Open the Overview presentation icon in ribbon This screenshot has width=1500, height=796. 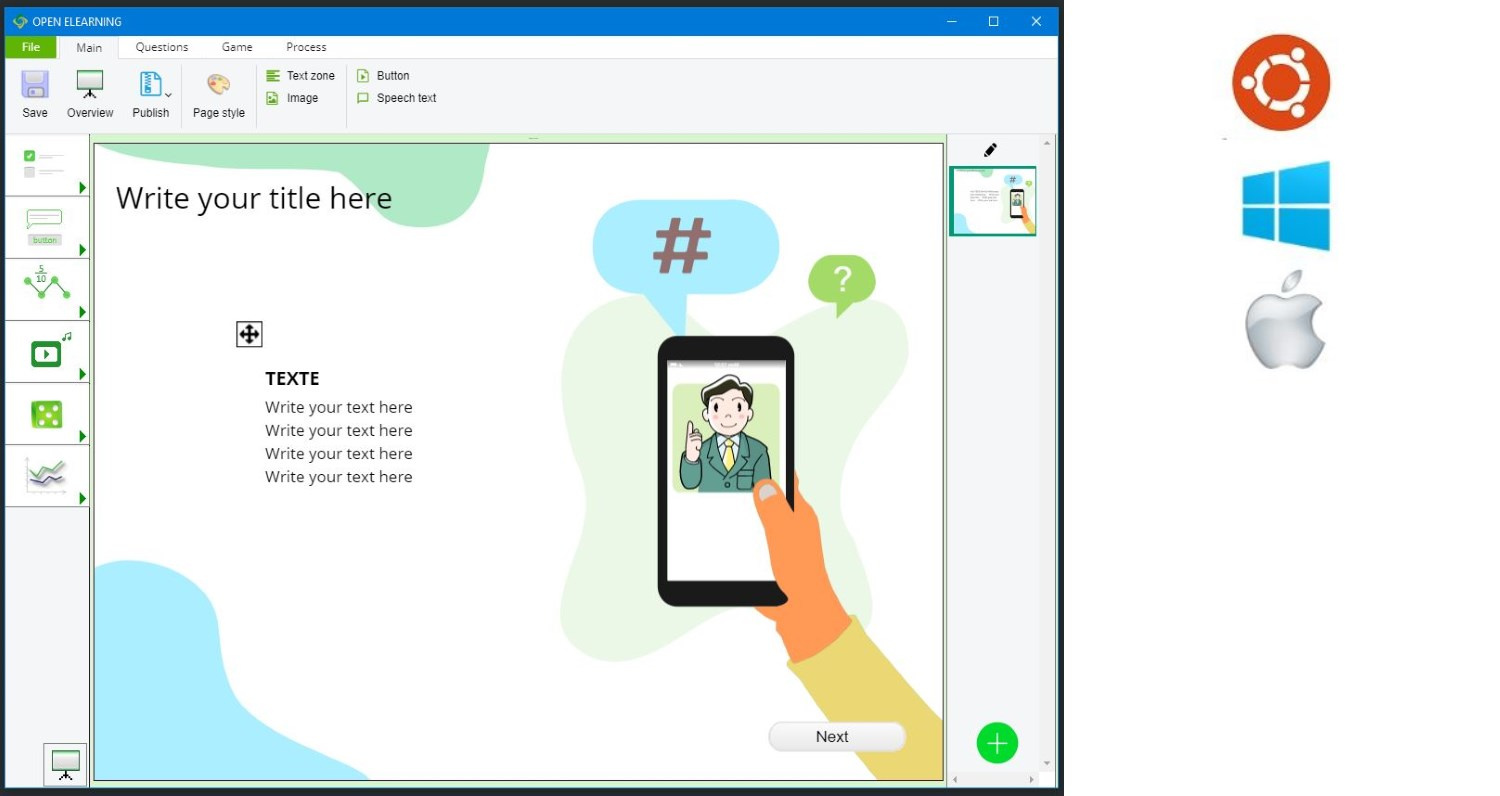pyautogui.click(x=90, y=85)
